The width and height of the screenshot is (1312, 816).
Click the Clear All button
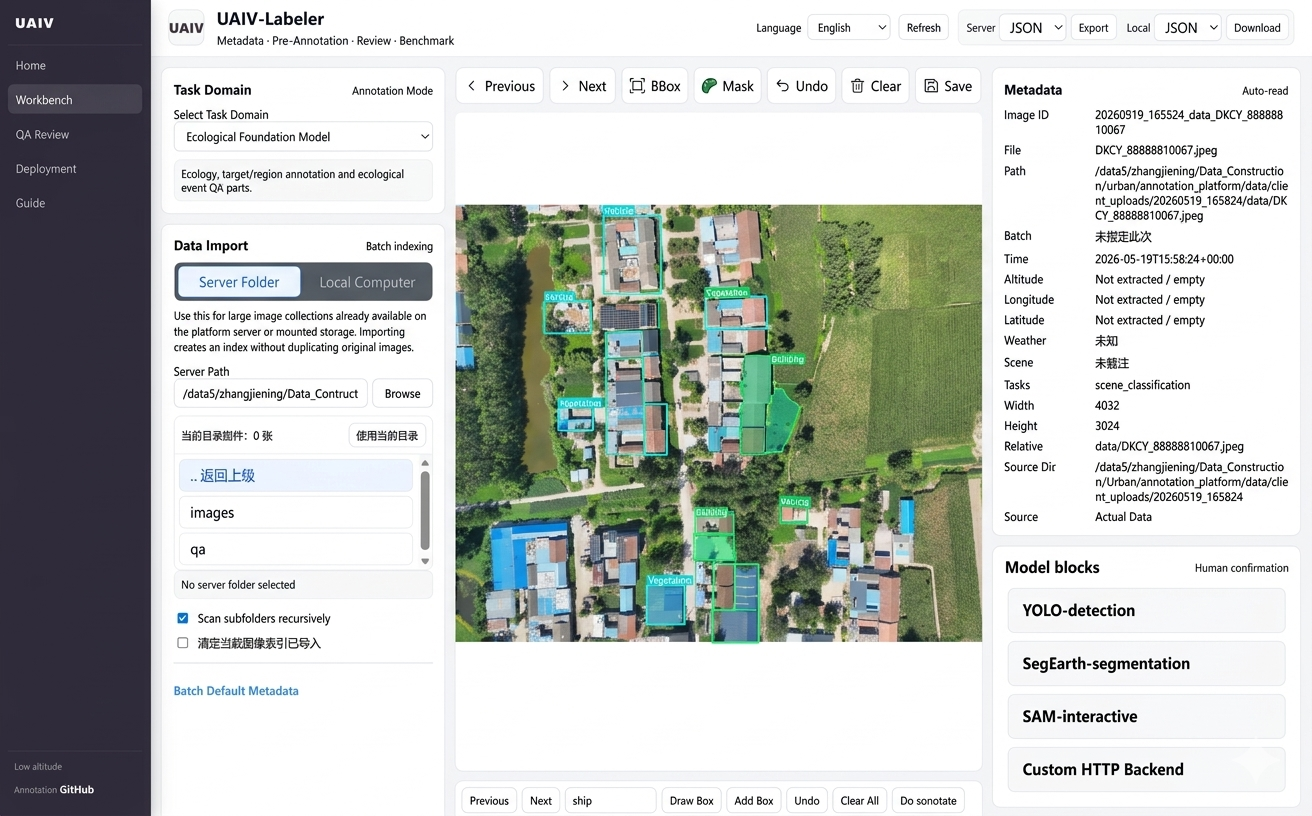(x=859, y=800)
